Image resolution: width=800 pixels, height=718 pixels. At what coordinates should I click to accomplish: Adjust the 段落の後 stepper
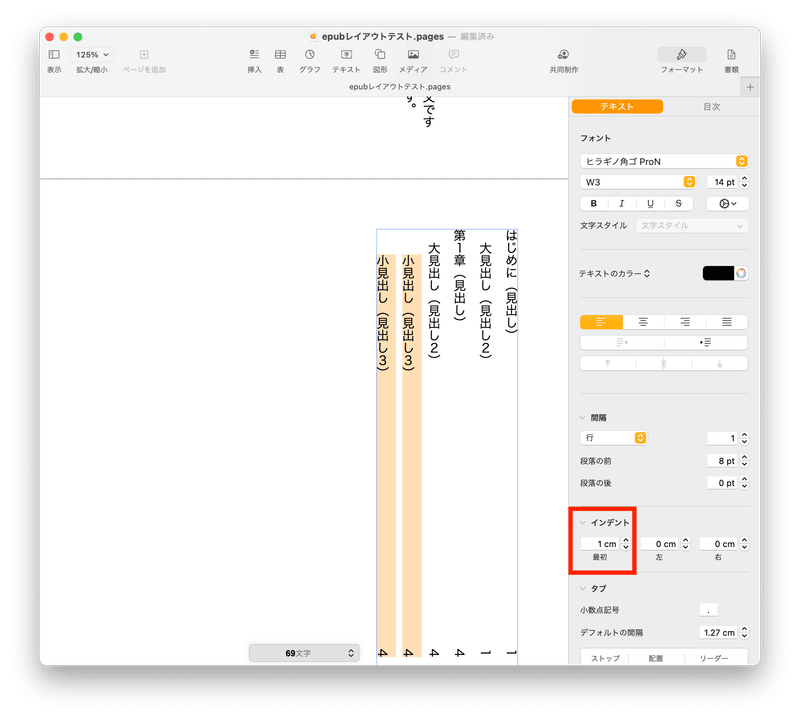coord(744,483)
